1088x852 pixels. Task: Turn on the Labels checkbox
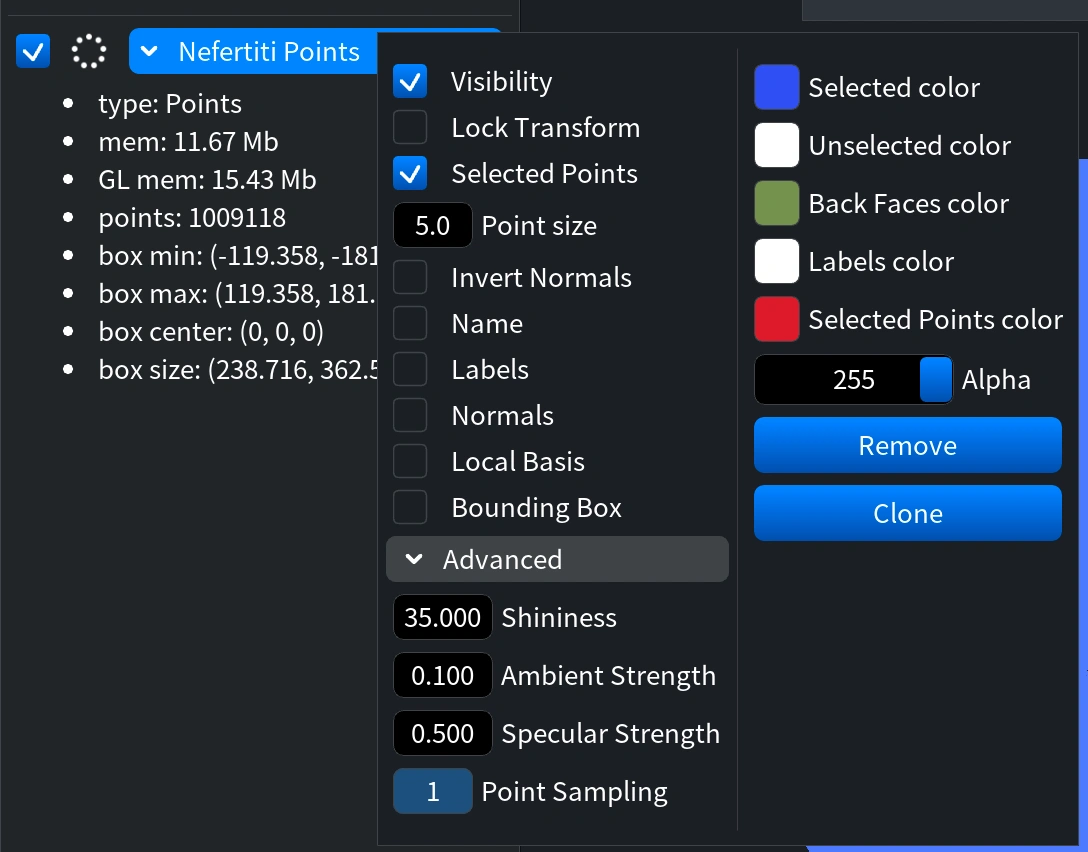[410, 370]
